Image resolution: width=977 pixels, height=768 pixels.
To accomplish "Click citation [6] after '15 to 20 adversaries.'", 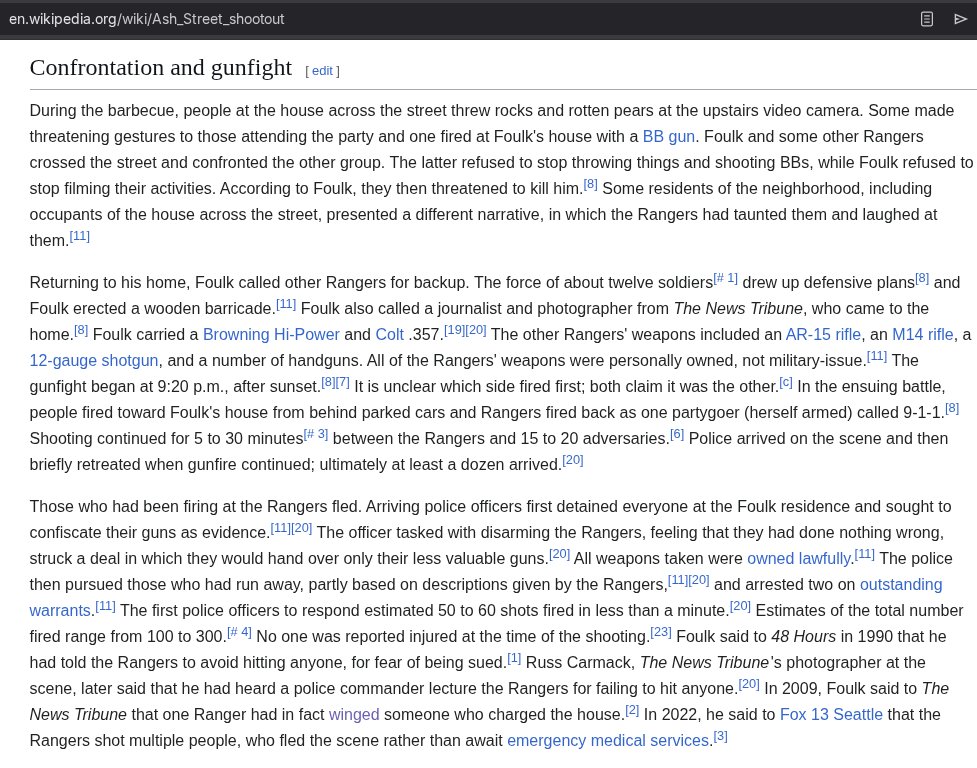I will [677, 435].
